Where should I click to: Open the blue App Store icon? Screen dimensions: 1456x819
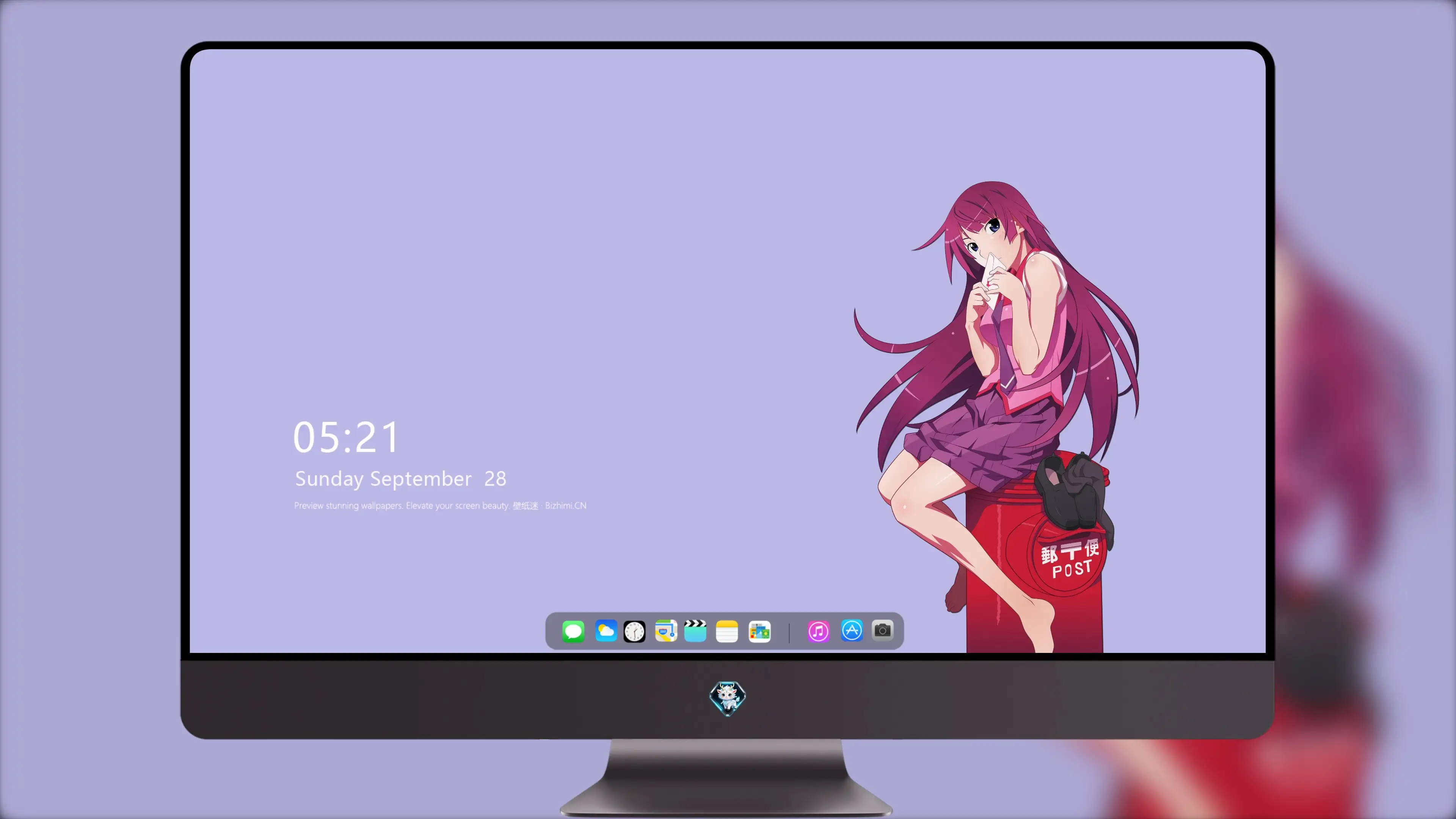[x=852, y=630]
